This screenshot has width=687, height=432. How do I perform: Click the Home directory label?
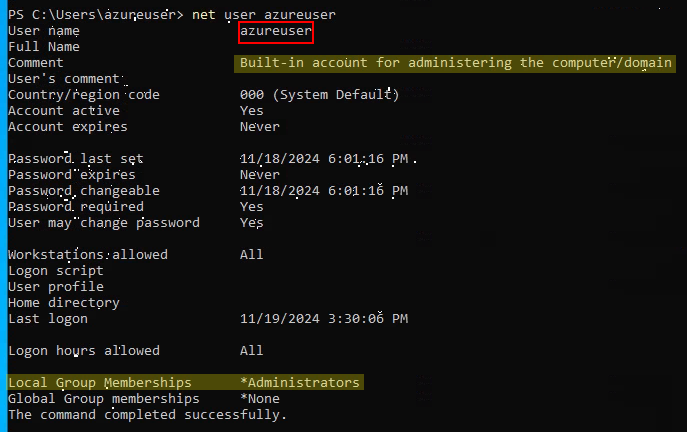[x=64, y=303]
